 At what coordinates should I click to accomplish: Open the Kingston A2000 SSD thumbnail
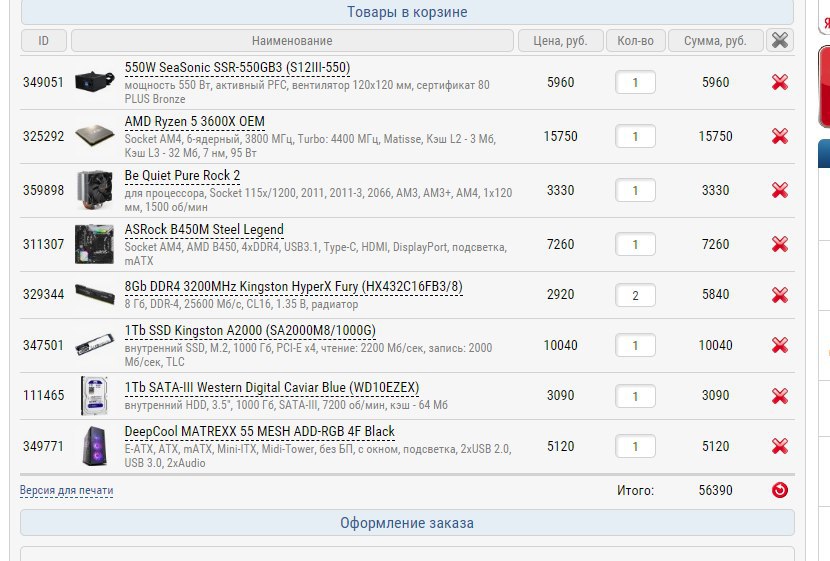point(95,345)
